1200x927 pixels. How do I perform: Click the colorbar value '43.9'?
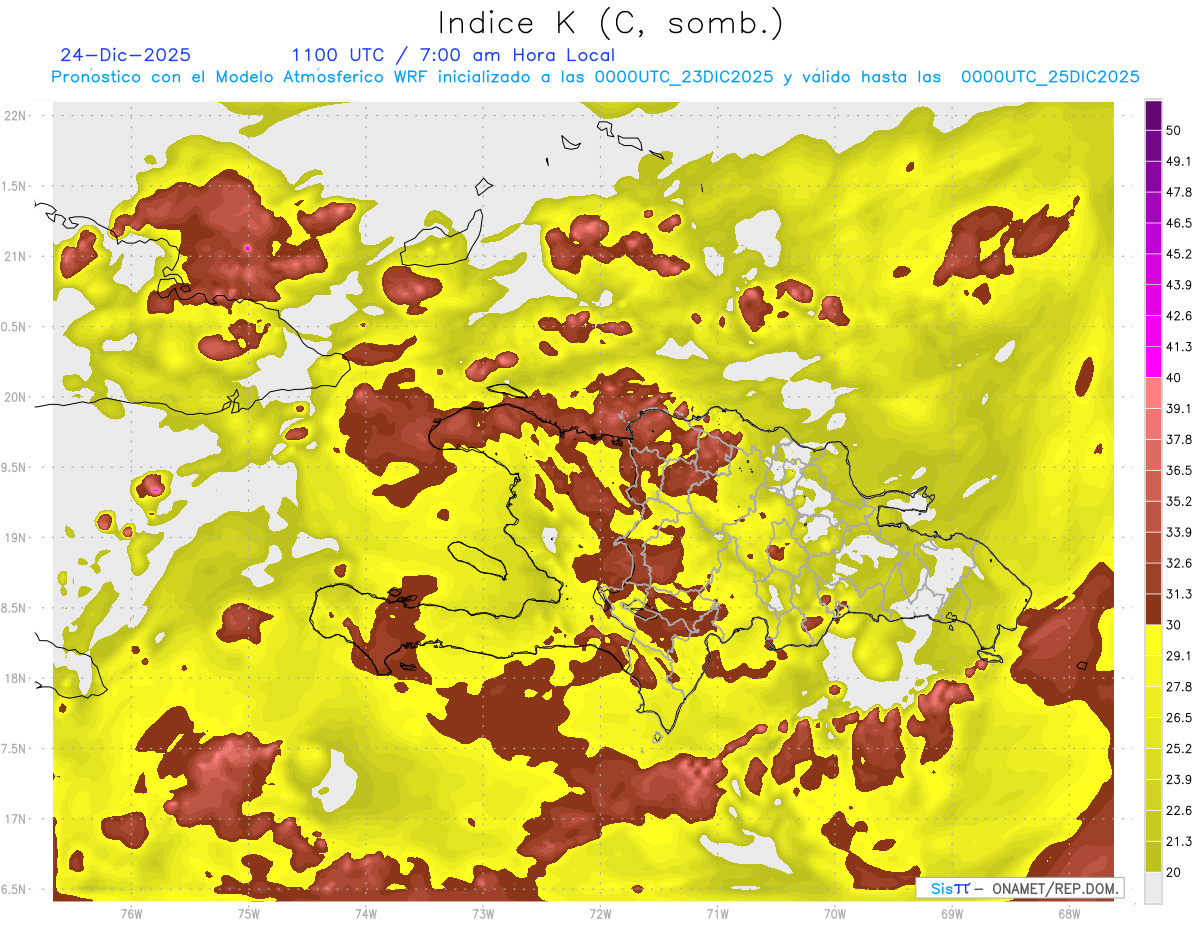point(1179,285)
